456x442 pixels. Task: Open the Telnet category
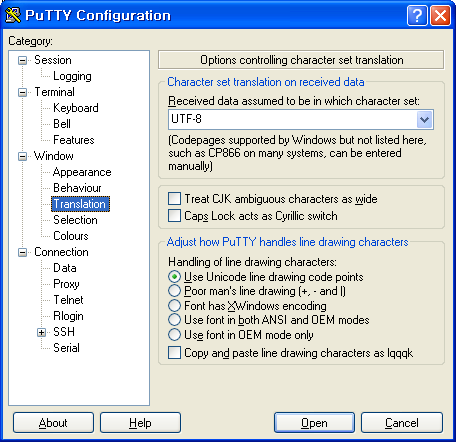(x=68, y=300)
